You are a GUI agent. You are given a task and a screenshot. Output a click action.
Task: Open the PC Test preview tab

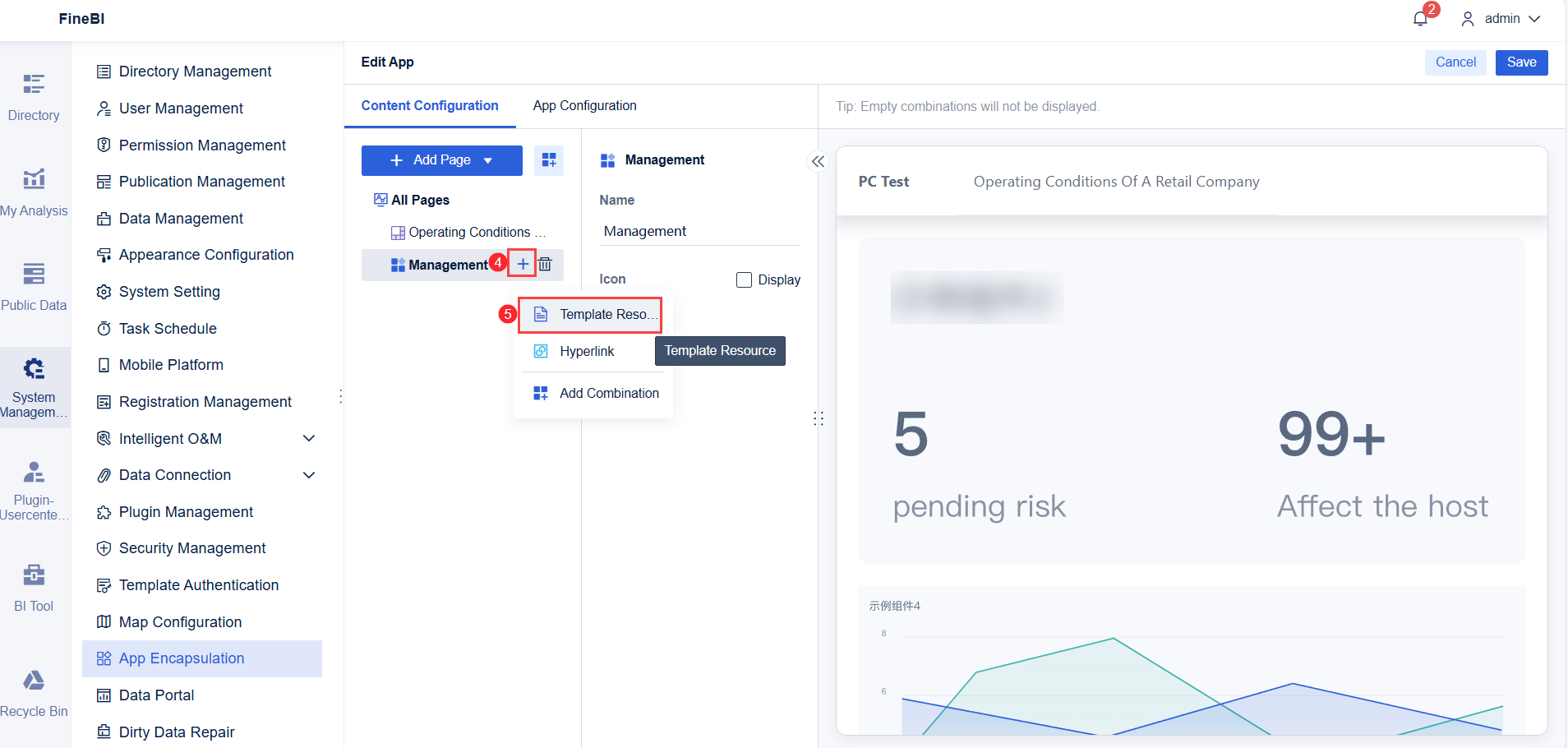[883, 182]
